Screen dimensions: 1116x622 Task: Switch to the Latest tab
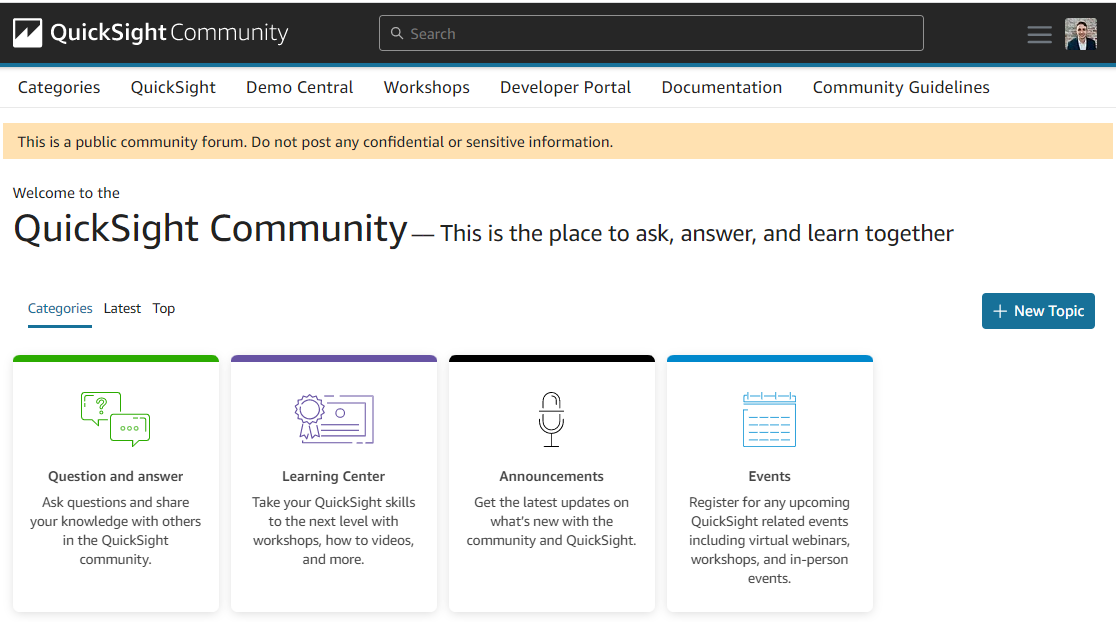click(x=122, y=309)
